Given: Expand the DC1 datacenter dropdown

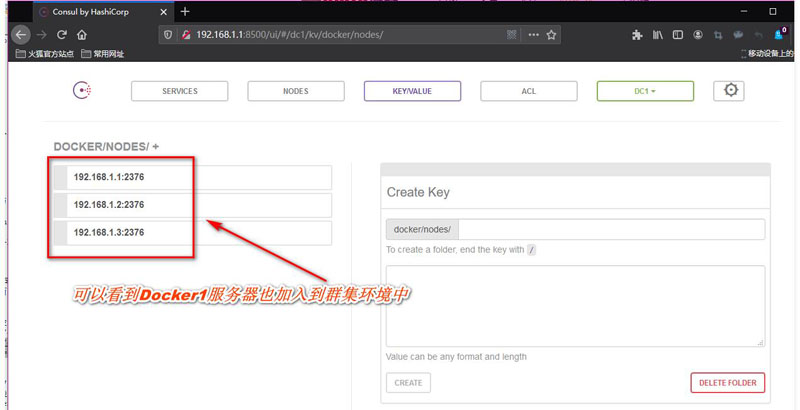Looking at the screenshot, I should click(645, 91).
